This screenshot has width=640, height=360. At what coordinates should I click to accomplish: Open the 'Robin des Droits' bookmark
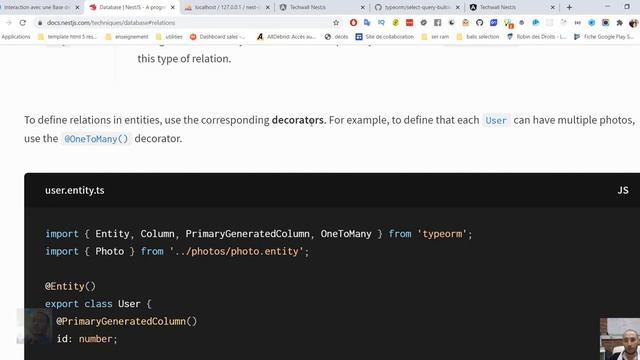coord(536,37)
